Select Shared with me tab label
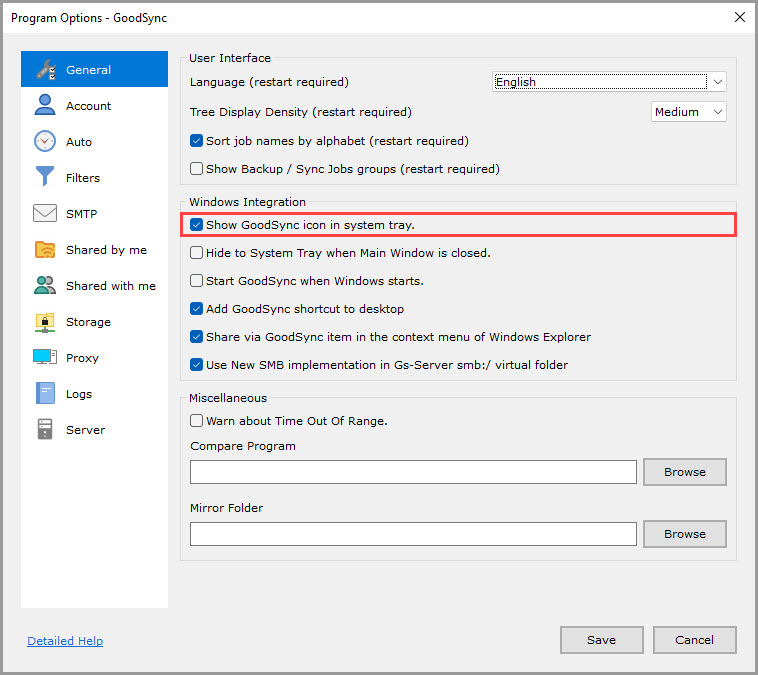Viewport: 758px width, 675px height. [111, 286]
